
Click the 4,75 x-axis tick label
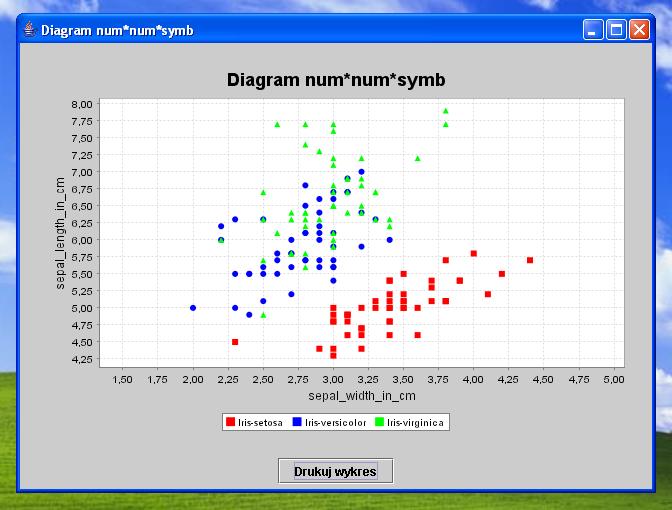[579, 379]
